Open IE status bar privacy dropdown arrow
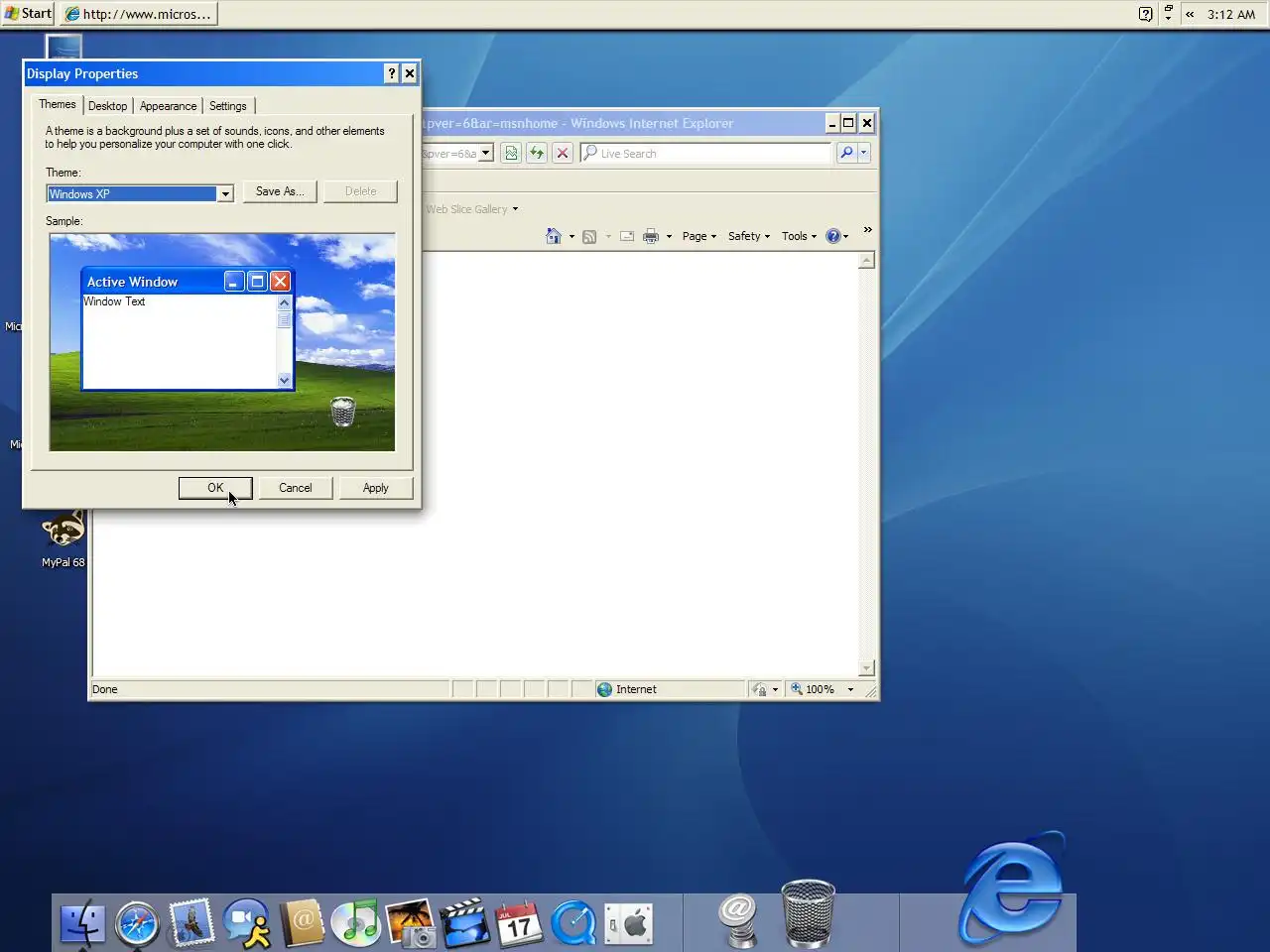1270x952 pixels. [775, 689]
